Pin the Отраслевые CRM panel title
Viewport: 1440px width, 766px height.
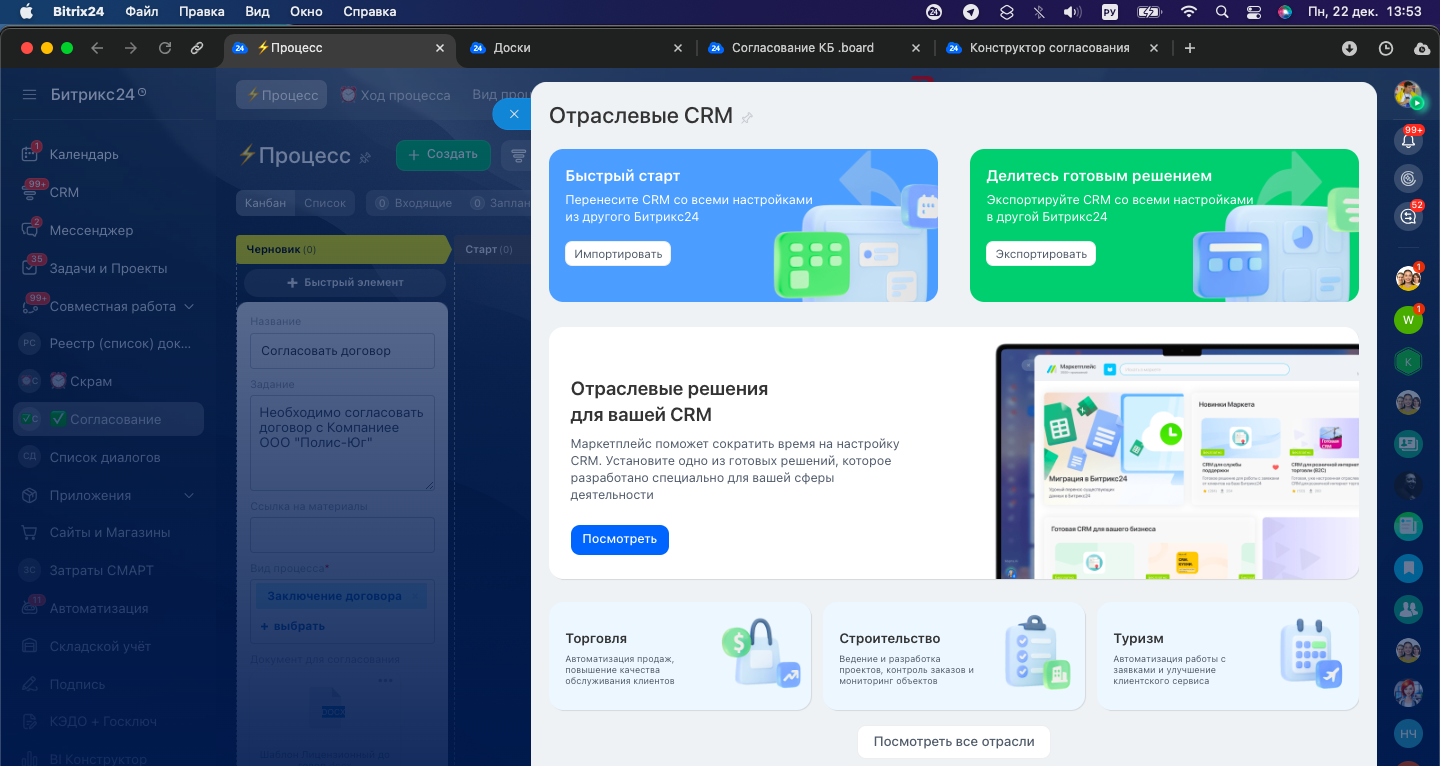tap(746, 117)
